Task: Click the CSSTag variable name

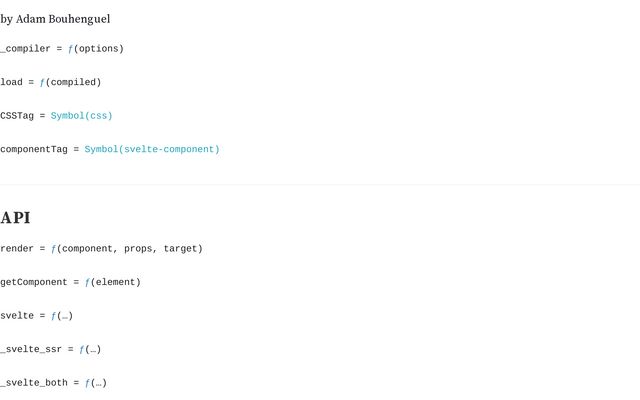Action: (17, 116)
